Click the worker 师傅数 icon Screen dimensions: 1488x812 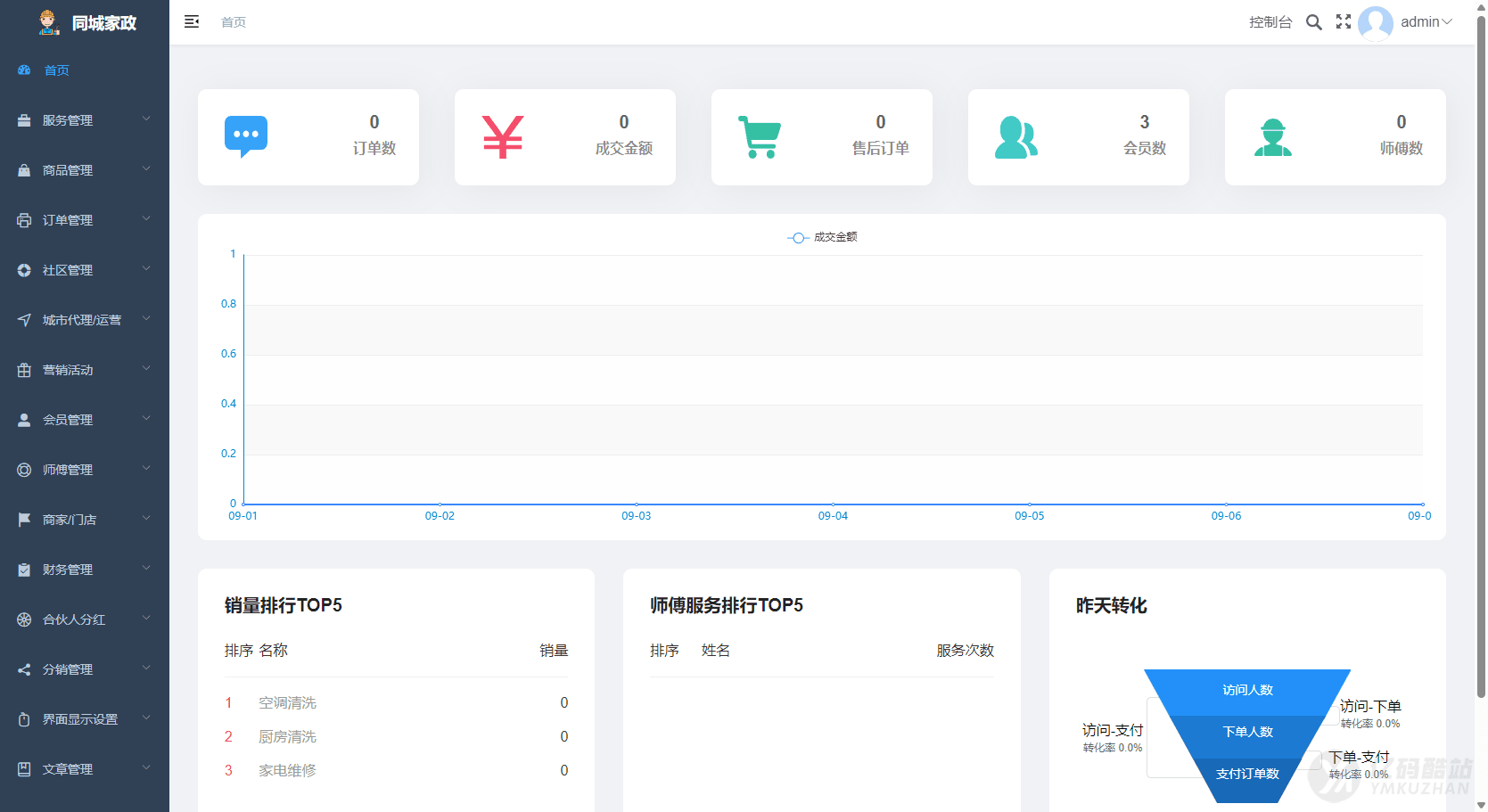(1273, 137)
